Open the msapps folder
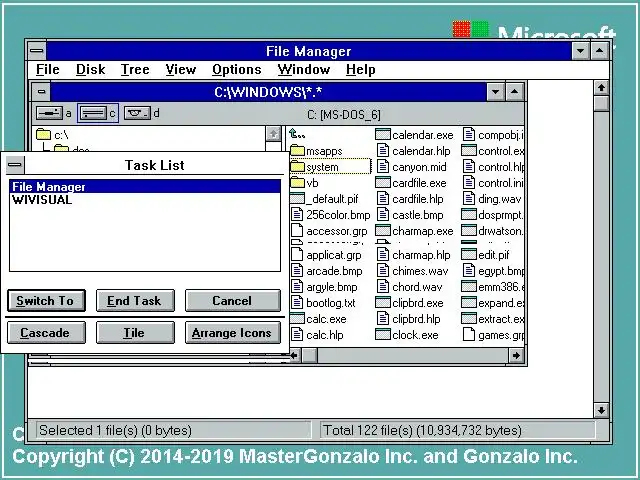Screen dimensions: 640x480 (x=316, y=151)
